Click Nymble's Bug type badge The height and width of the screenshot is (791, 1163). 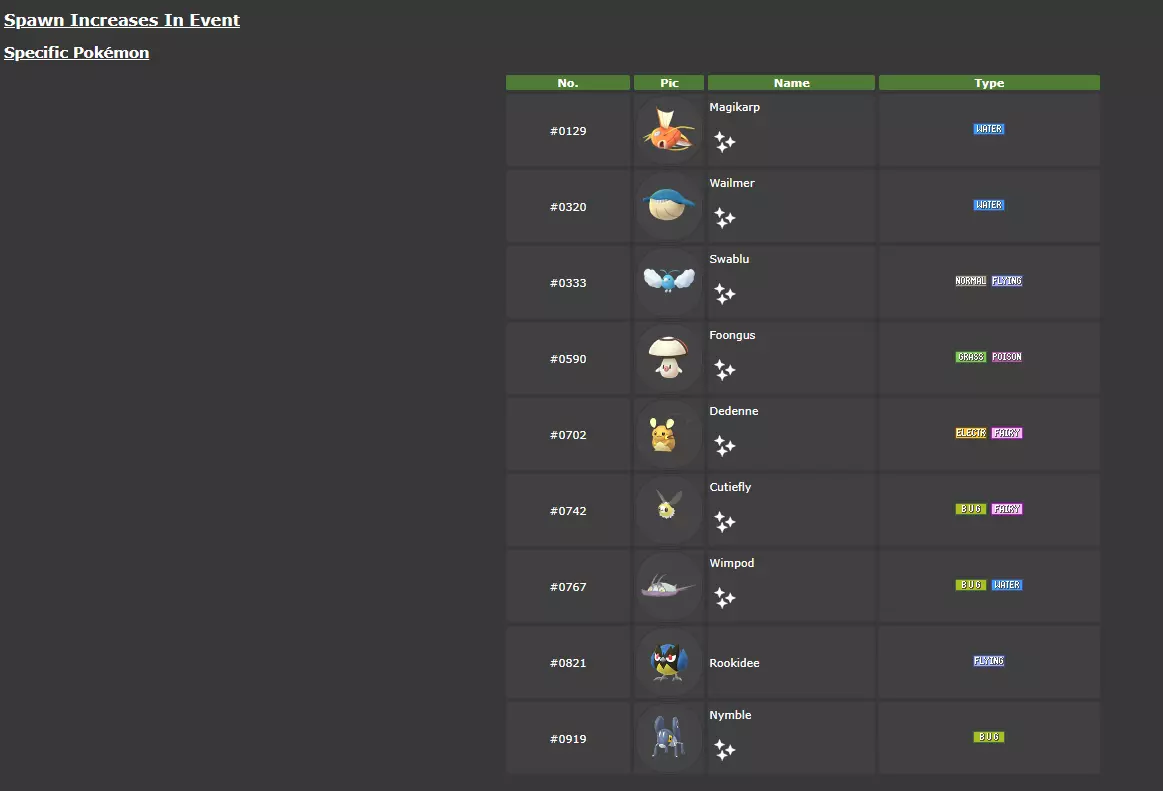pyautogui.click(x=989, y=738)
